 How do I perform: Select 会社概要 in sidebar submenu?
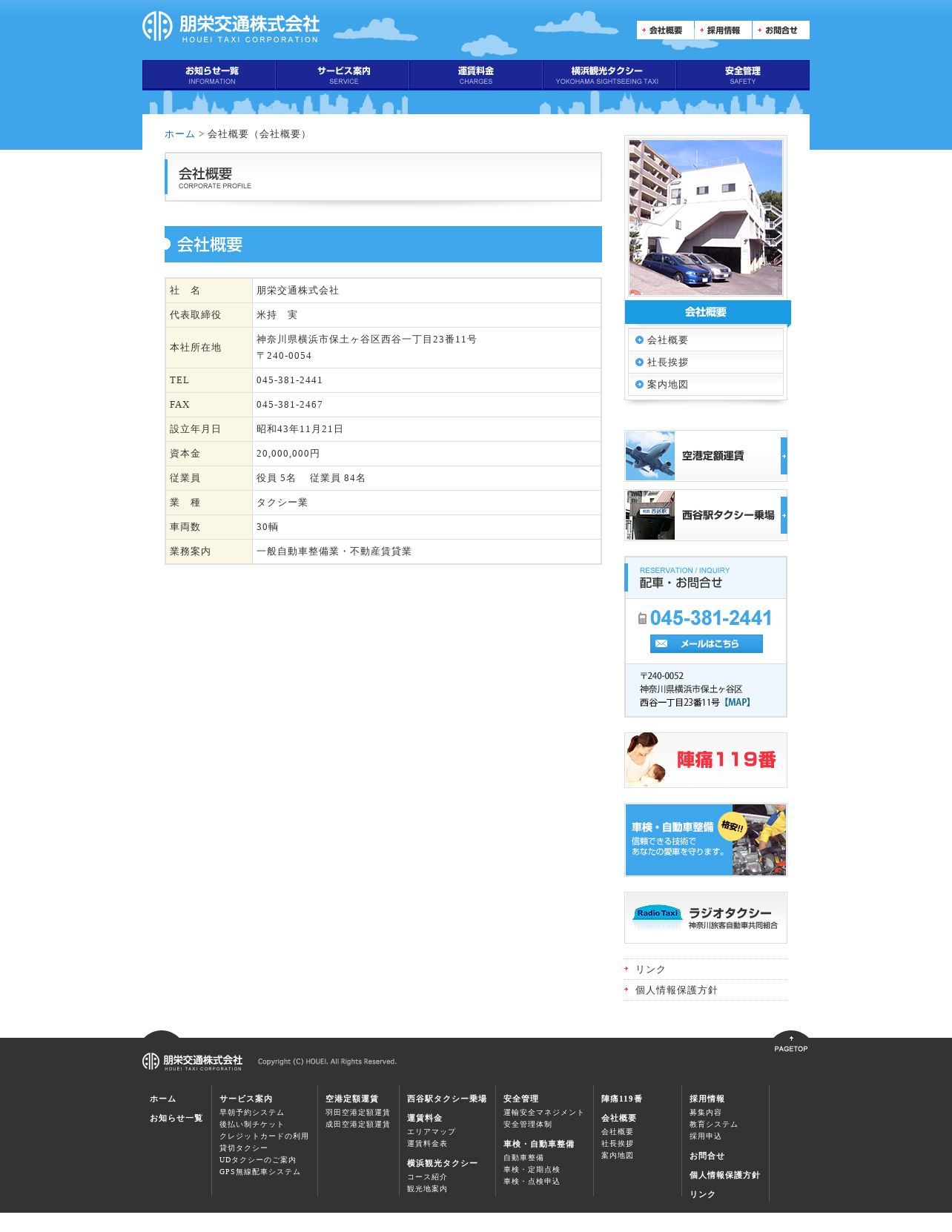[706, 340]
